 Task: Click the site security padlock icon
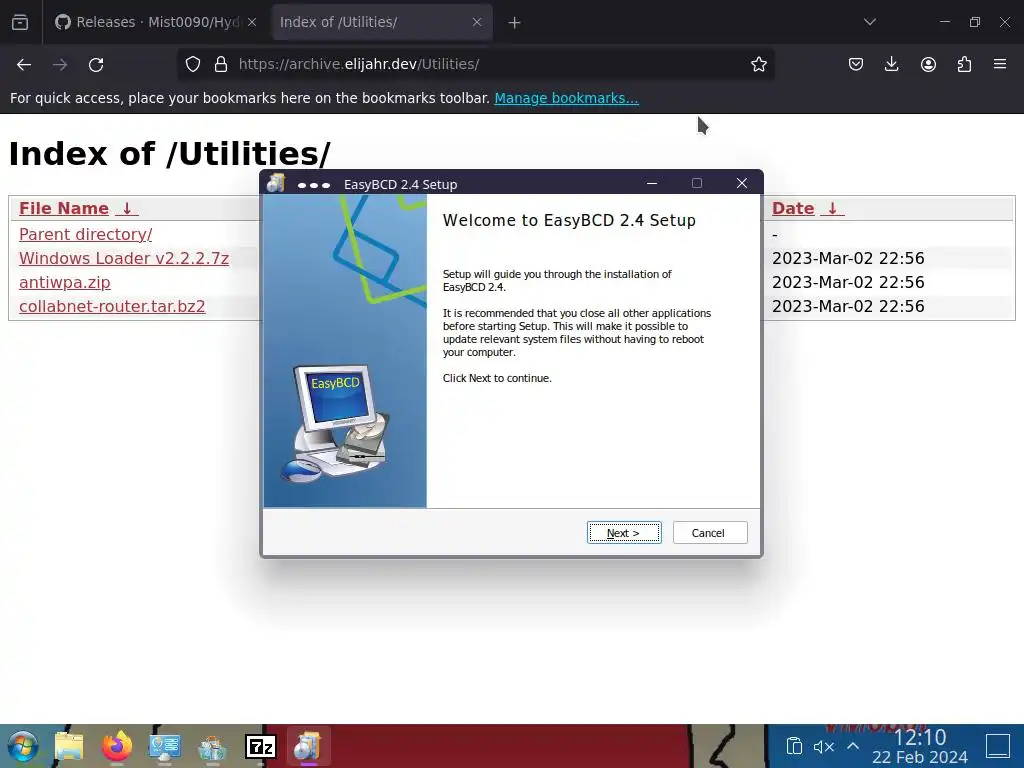(x=221, y=64)
